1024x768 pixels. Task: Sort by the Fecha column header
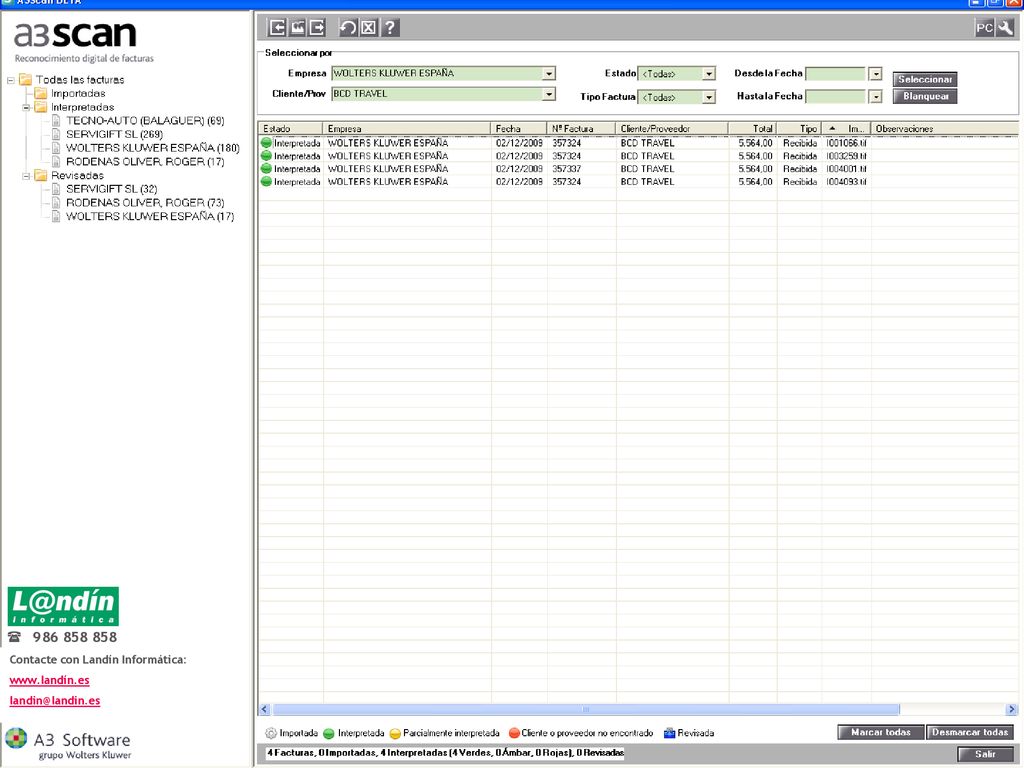(x=519, y=129)
